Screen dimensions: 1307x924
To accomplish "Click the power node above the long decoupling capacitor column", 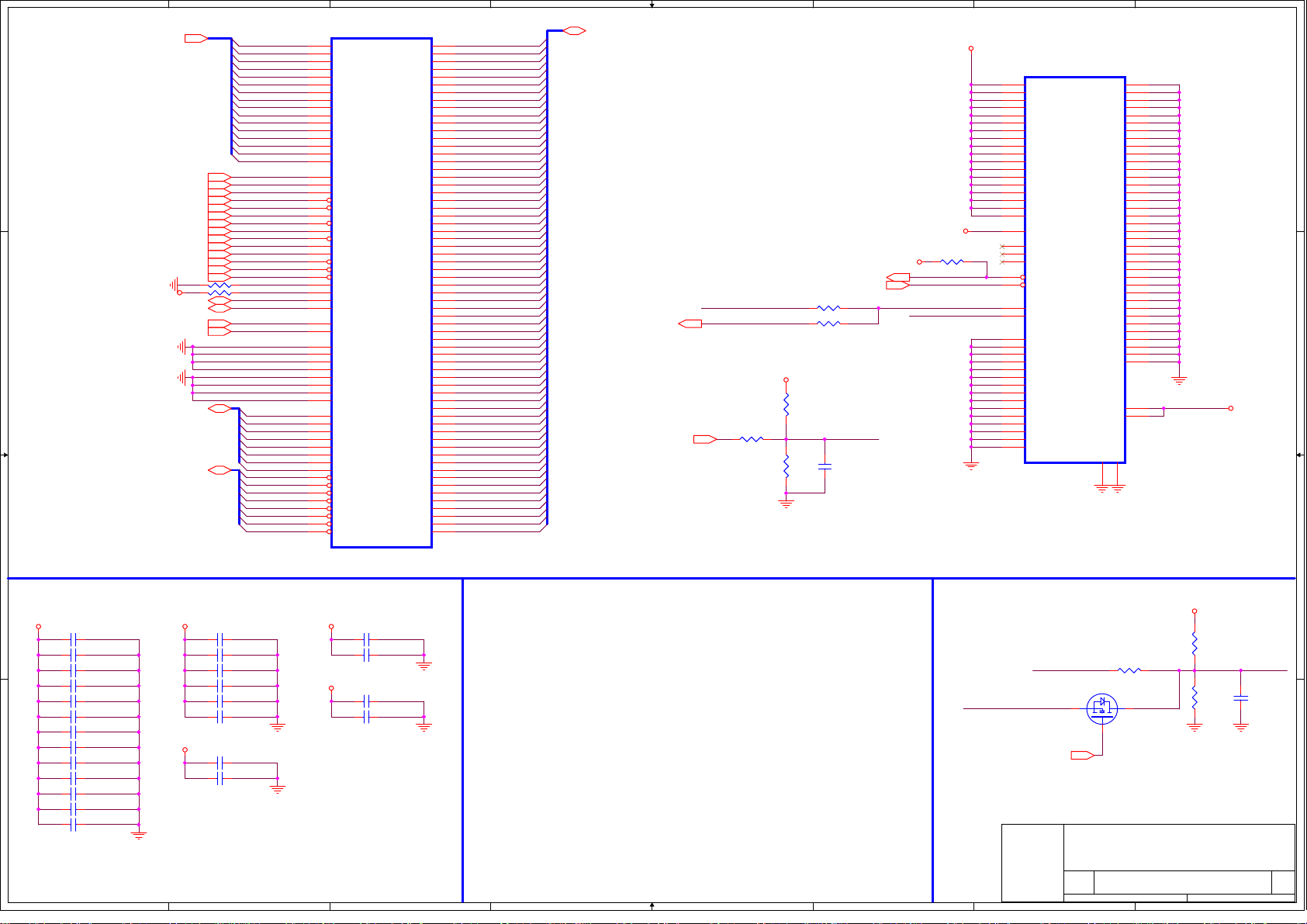I will pos(38,626).
